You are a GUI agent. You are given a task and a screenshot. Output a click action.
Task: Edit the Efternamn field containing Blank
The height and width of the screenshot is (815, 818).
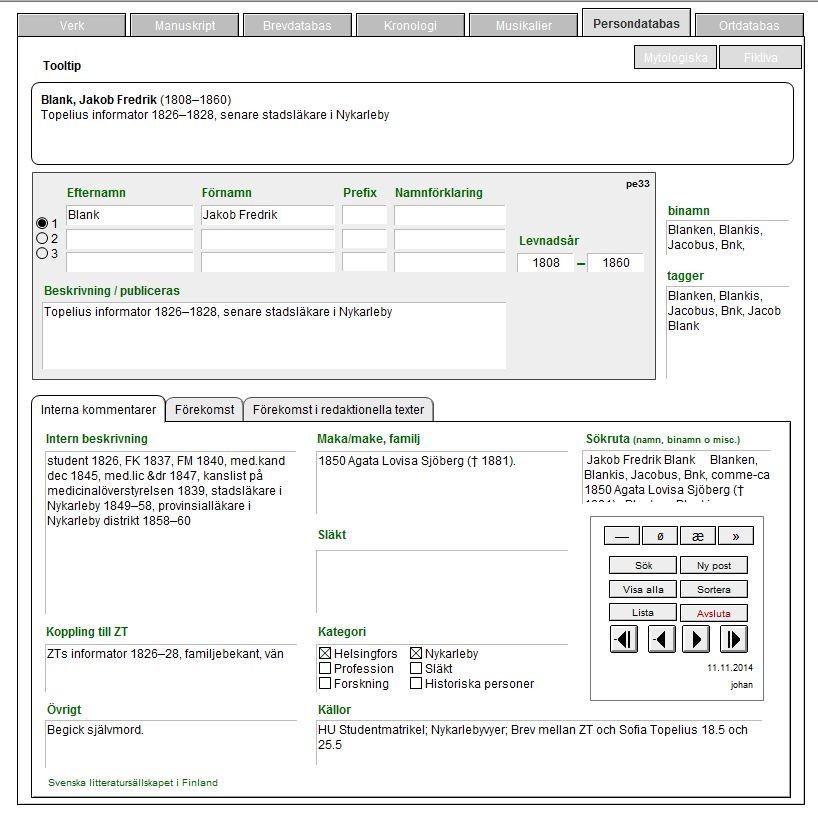(130, 215)
